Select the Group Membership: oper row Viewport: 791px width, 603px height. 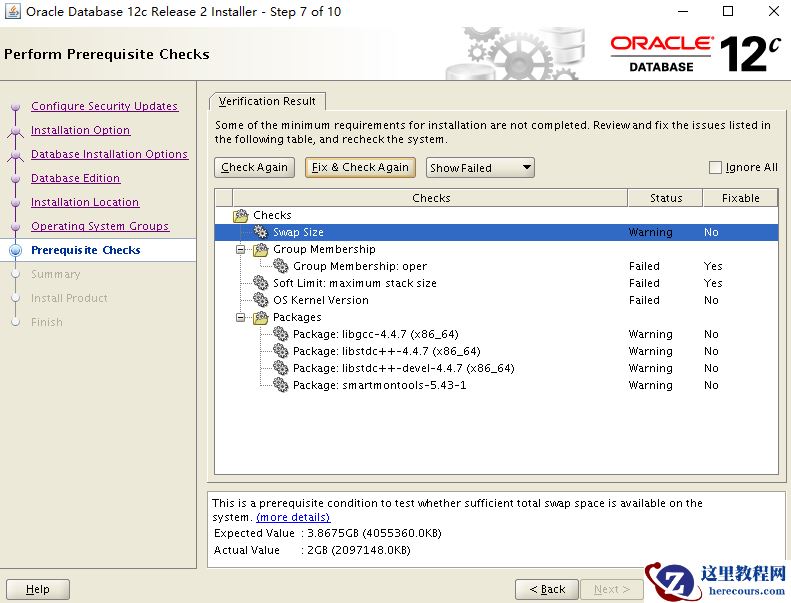coord(496,266)
